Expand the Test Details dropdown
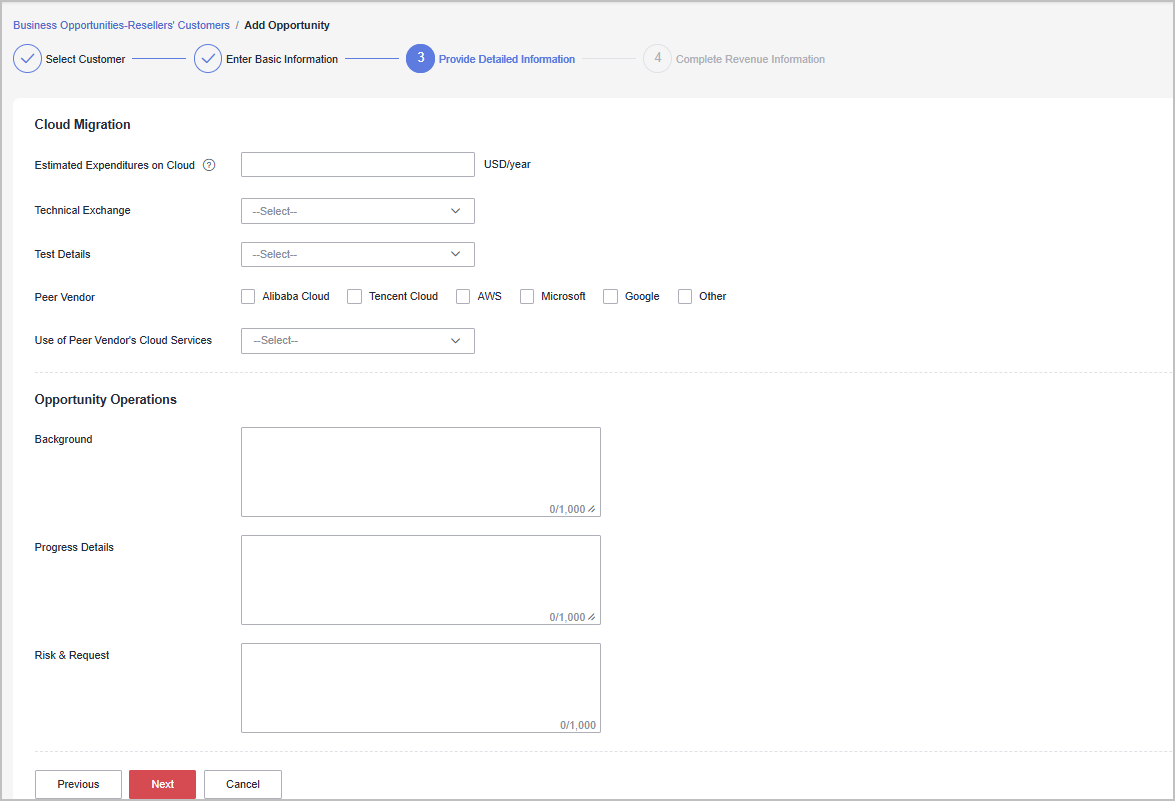The width and height of the screenshot is (1175, 801). point(357,255)
